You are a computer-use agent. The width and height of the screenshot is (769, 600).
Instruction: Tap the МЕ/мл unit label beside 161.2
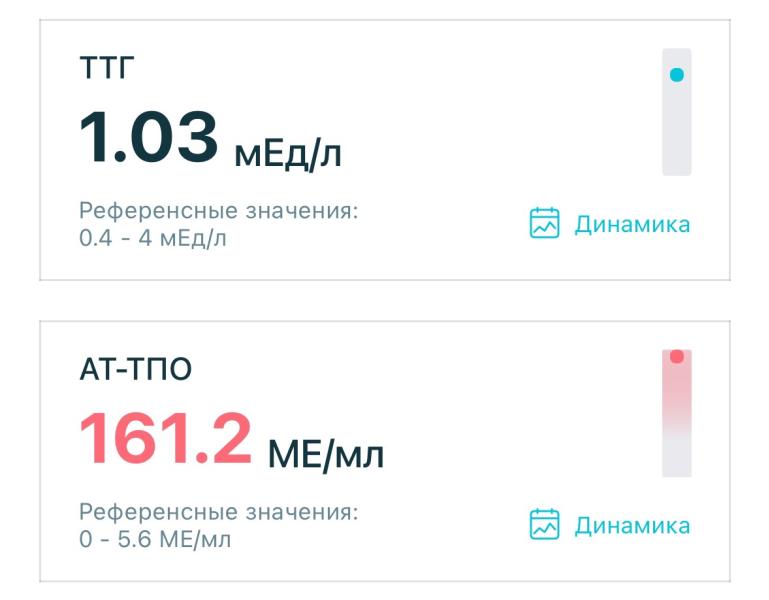pyautogui.click(x=326, y=454)
